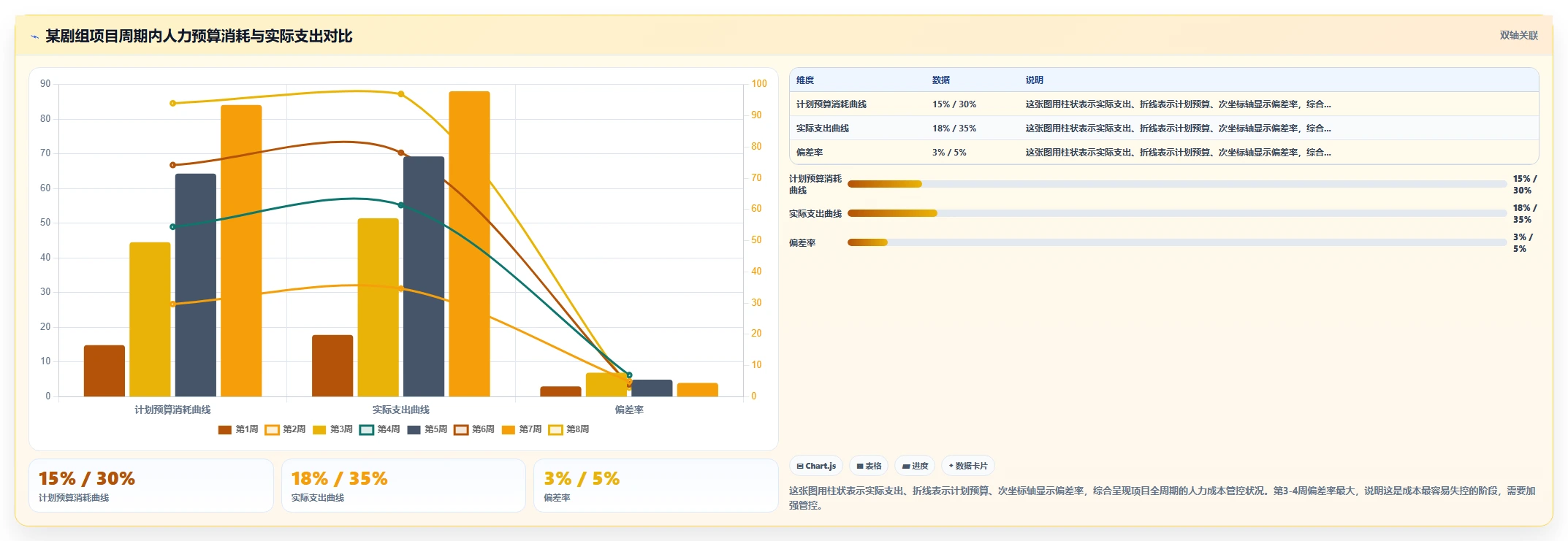Click table cell 3% / 5%
Viewport: 1568px width, 541px height.
[949, 153]
